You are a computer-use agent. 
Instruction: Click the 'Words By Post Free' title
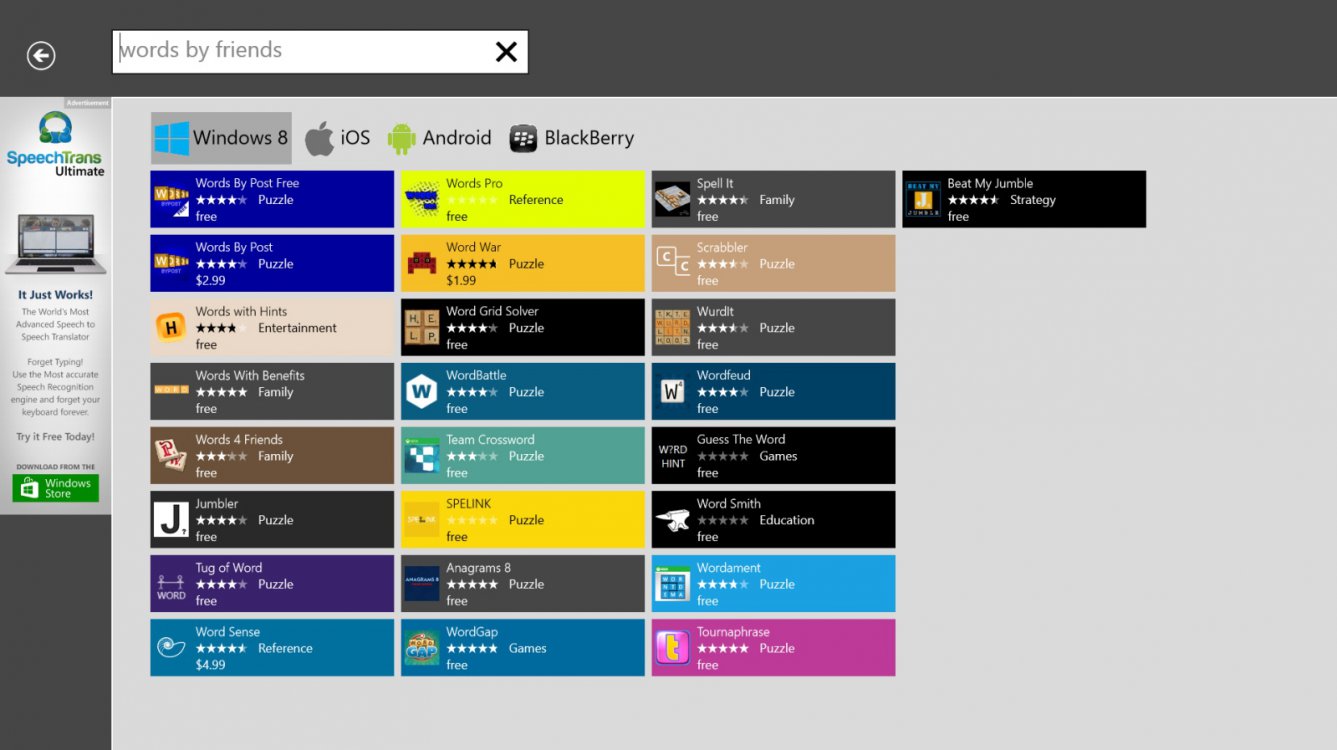point(247,183)
